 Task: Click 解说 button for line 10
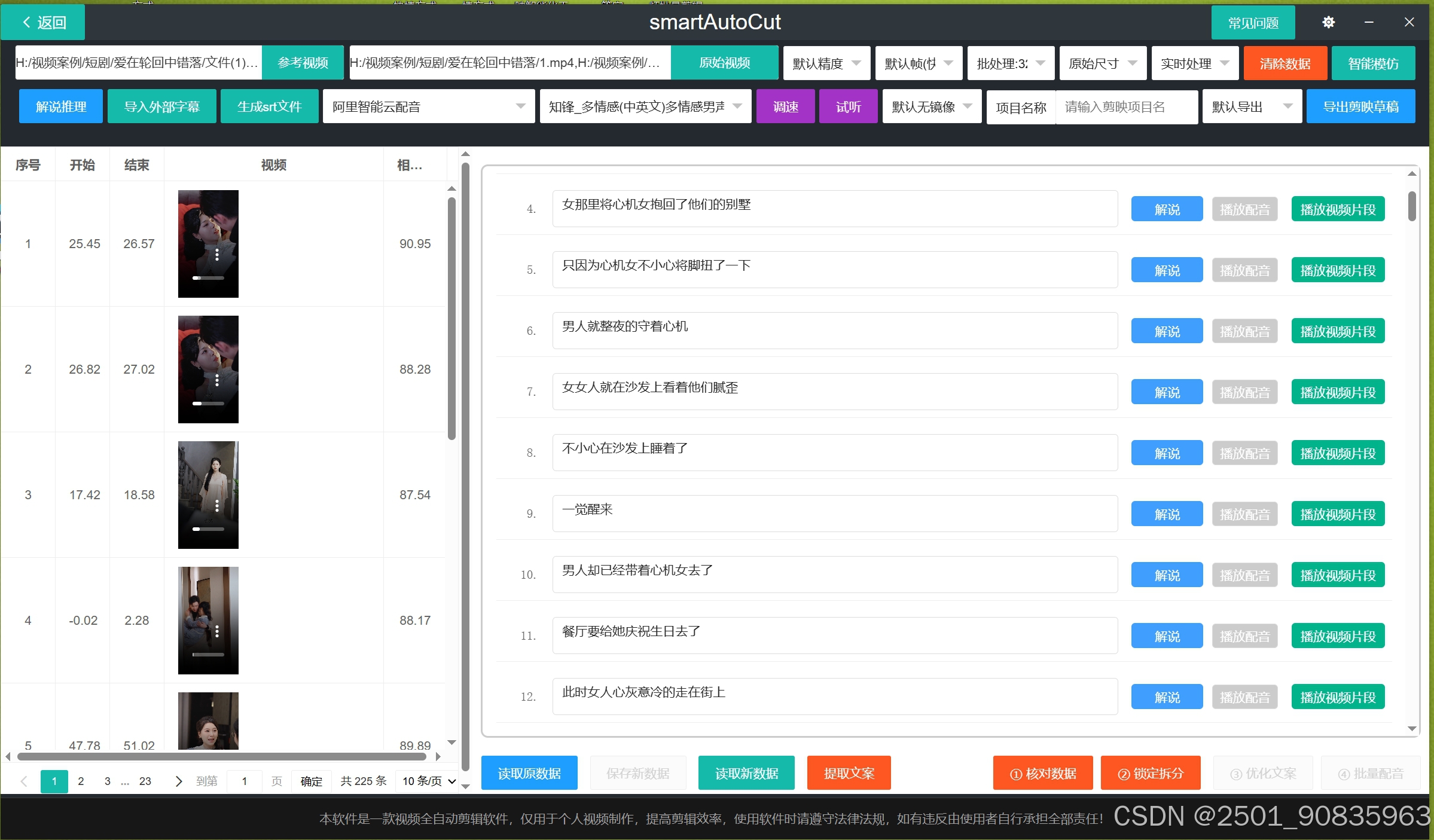(1166, 575)
